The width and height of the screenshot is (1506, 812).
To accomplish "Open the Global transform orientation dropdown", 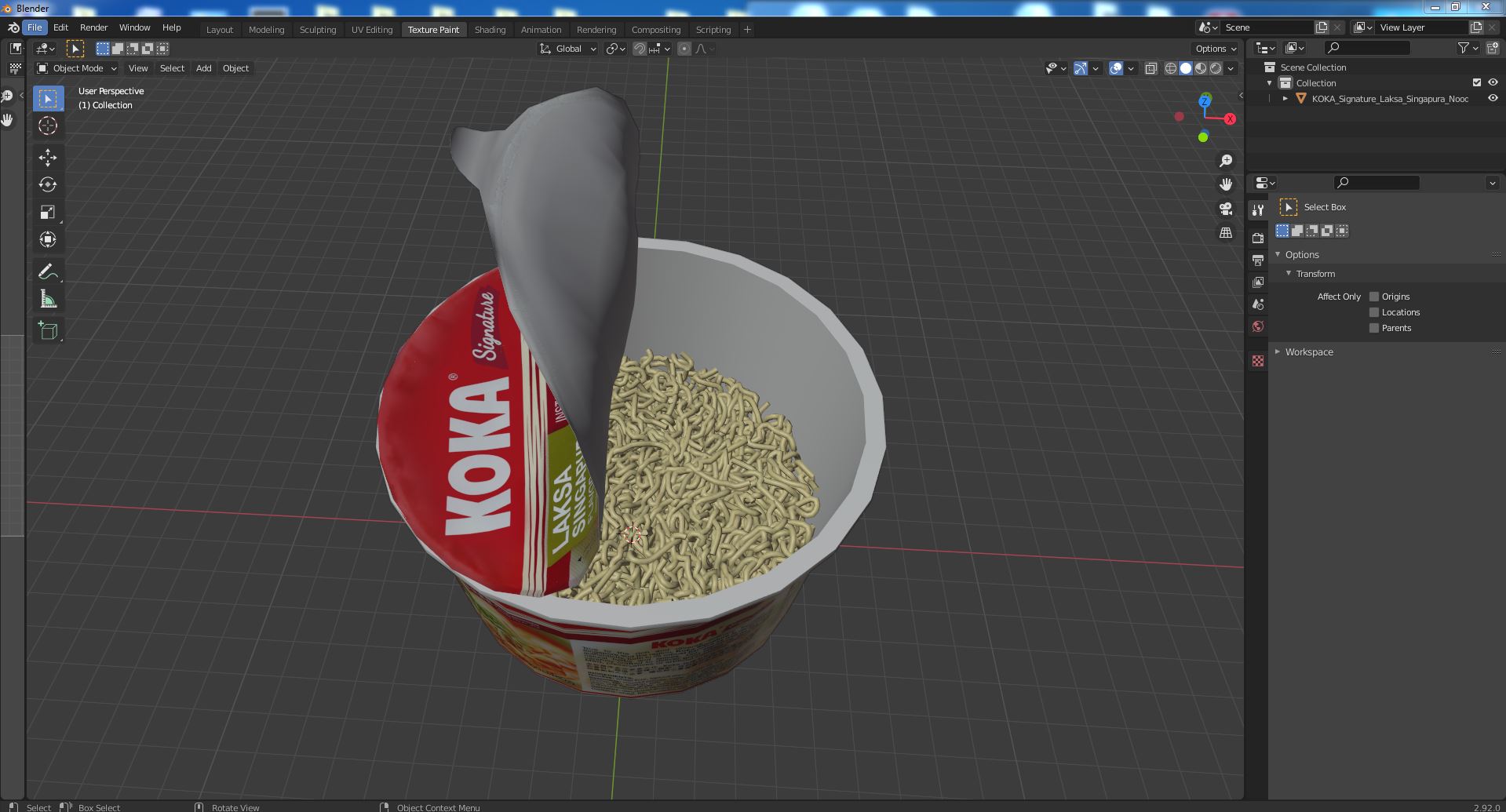I will coord(568,49).
